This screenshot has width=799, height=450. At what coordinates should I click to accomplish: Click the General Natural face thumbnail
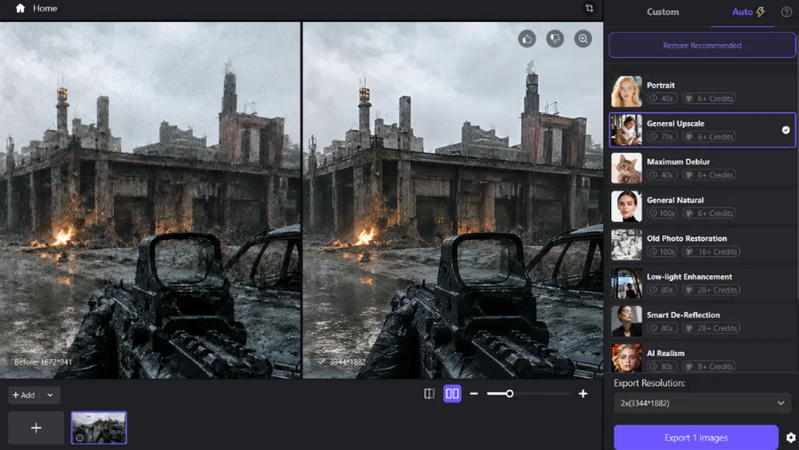(x=626, y=206)
